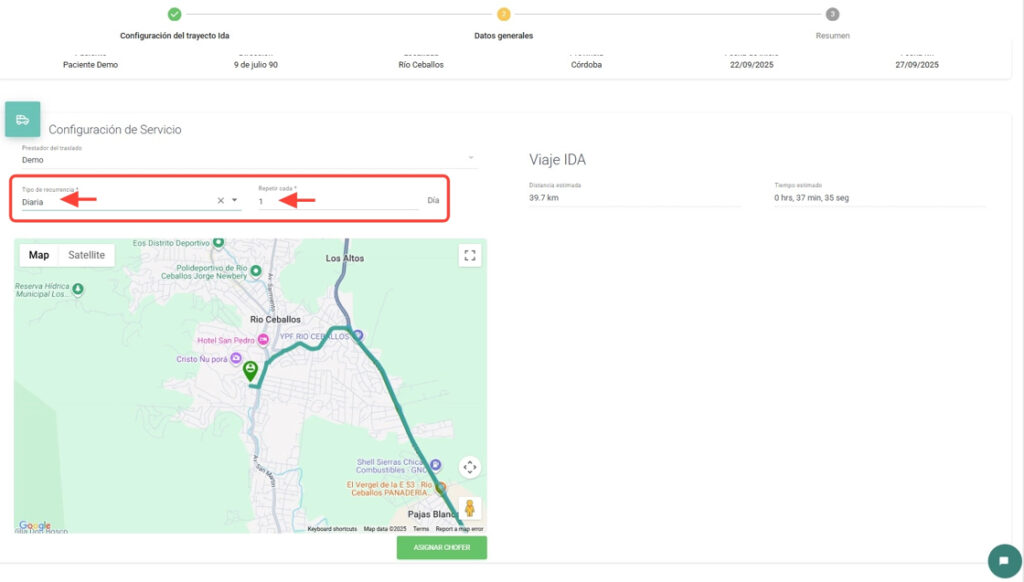Click the ambulance service icon badge
The width and height of the screenshot is (1024, 582).
(x=22, y=119)
